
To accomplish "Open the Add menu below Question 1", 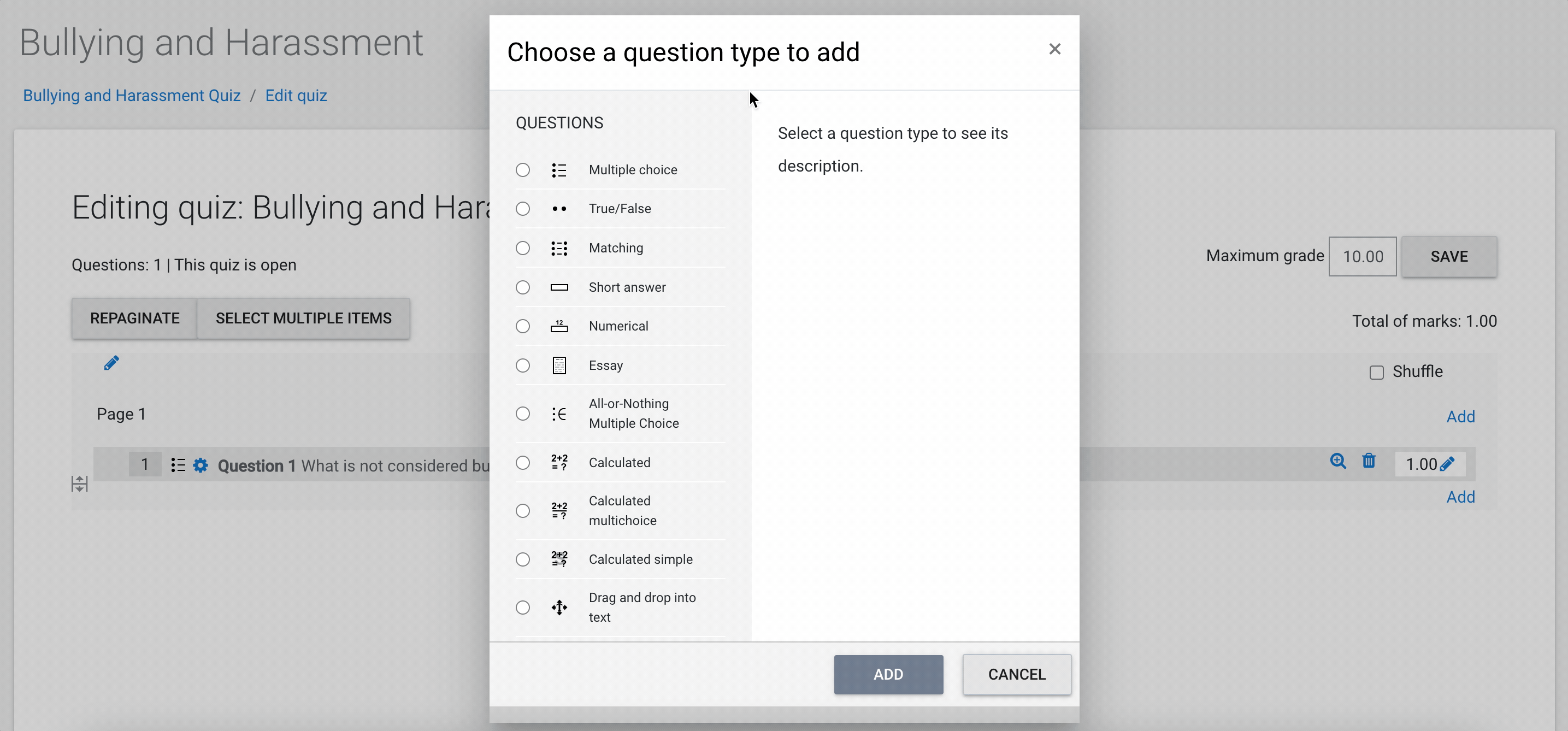I will pyautogui.click(x=1460, y=497).
